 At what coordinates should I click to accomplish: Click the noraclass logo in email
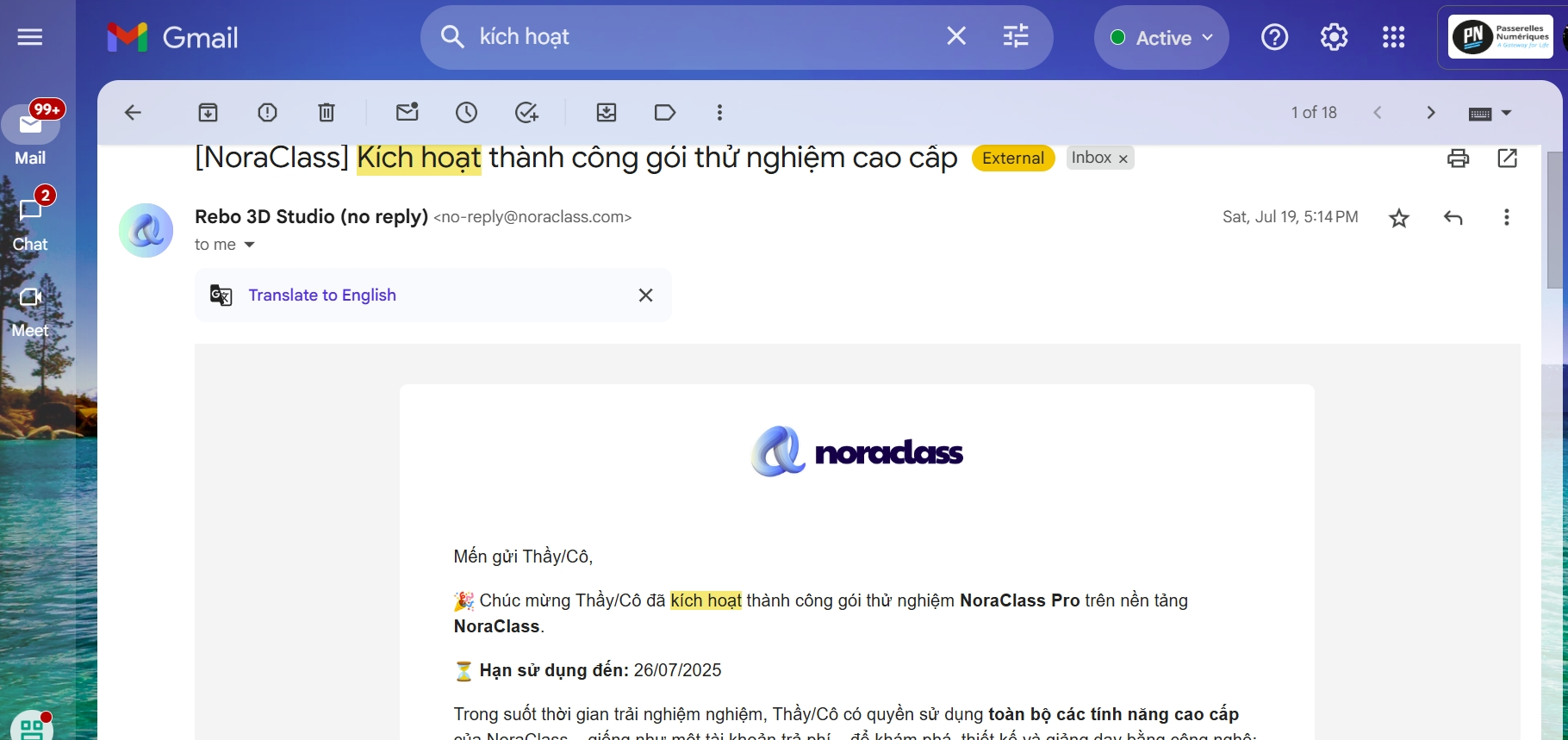coord(857,451)
